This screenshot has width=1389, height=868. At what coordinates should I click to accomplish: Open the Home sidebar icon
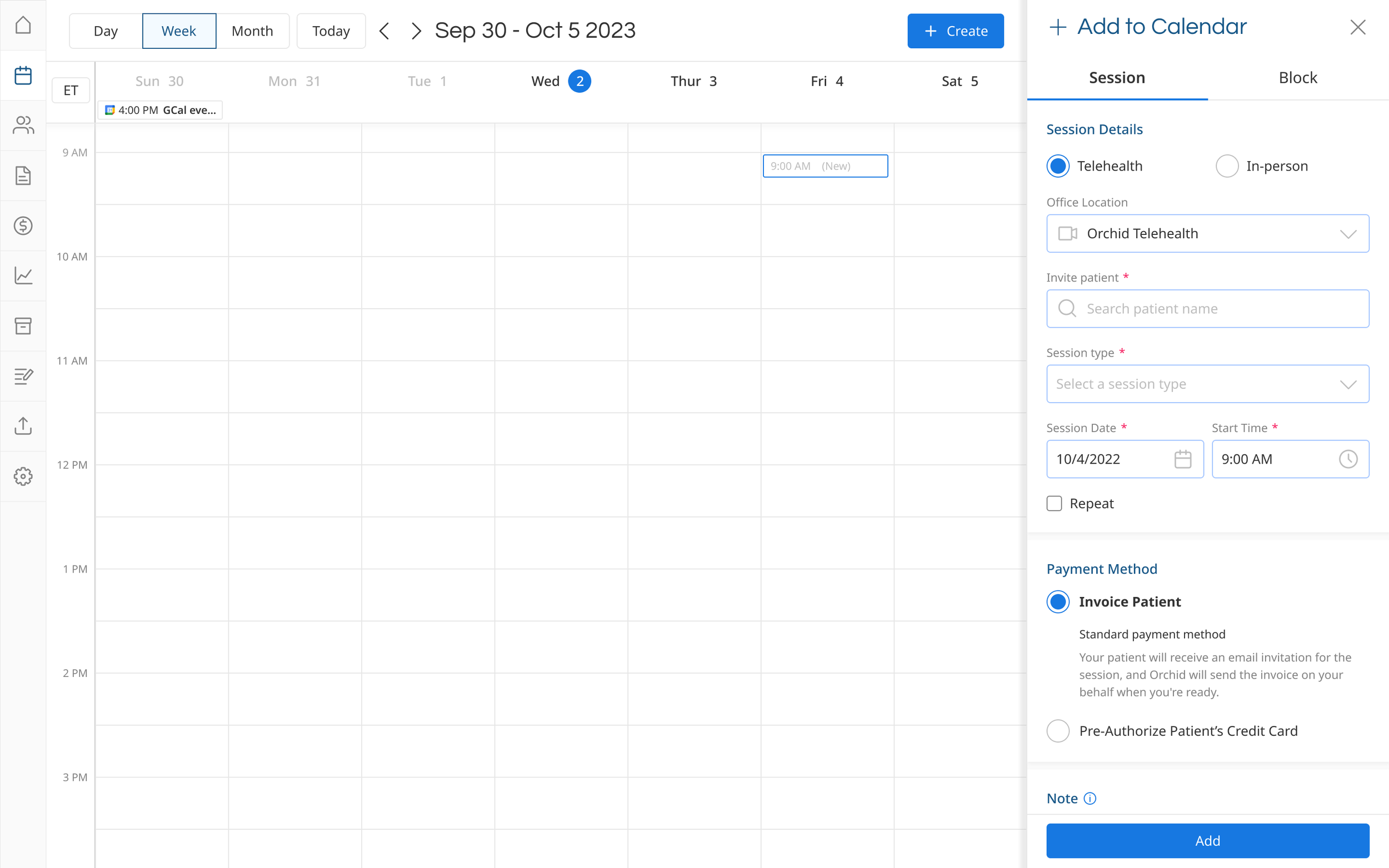click(x=23, y=25)
